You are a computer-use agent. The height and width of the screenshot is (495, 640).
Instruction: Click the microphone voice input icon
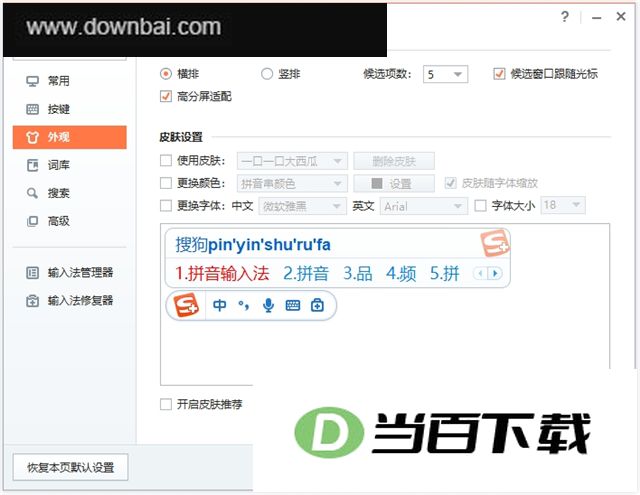(268, 305)
